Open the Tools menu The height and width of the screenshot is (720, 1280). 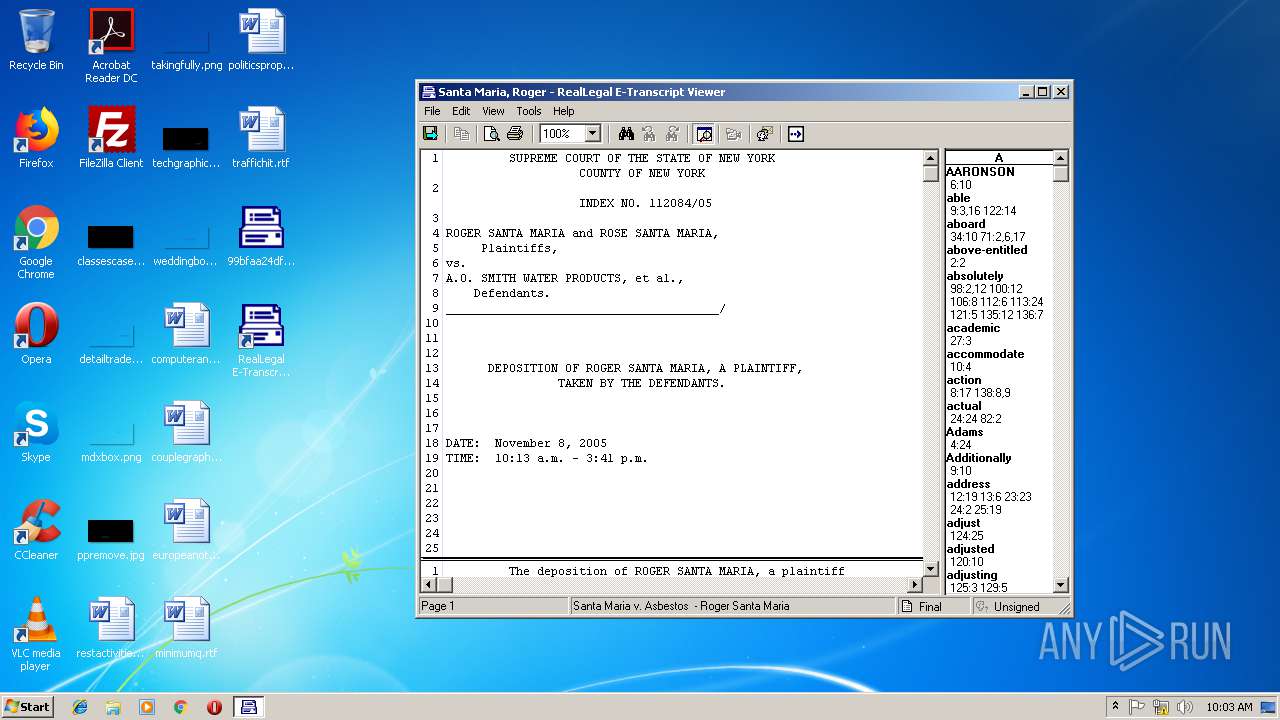(x=529, y=111)
